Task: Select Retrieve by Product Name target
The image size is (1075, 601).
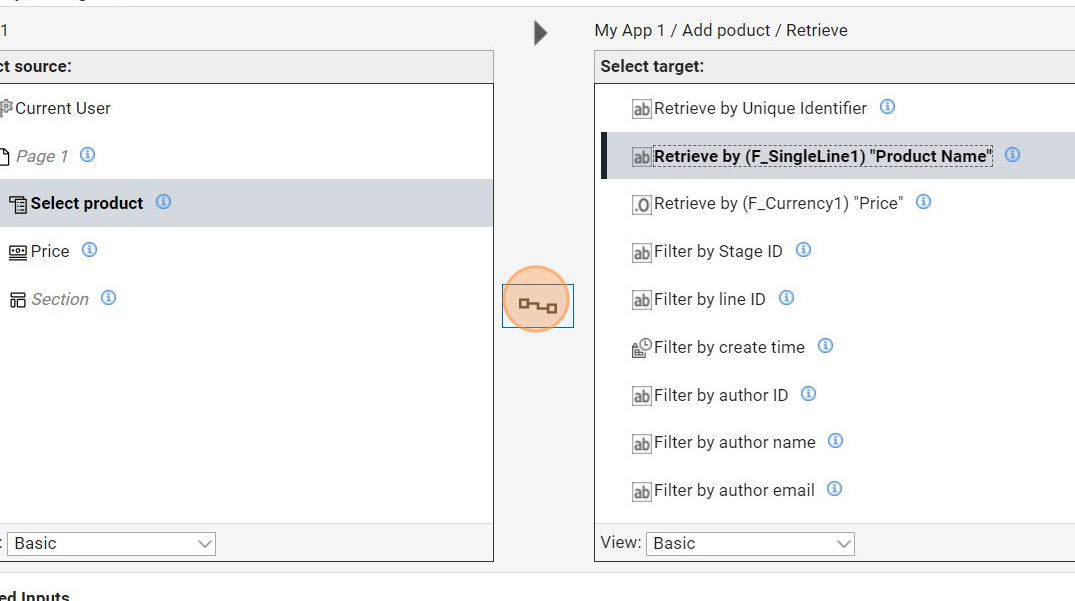Action: pos(822,156)
